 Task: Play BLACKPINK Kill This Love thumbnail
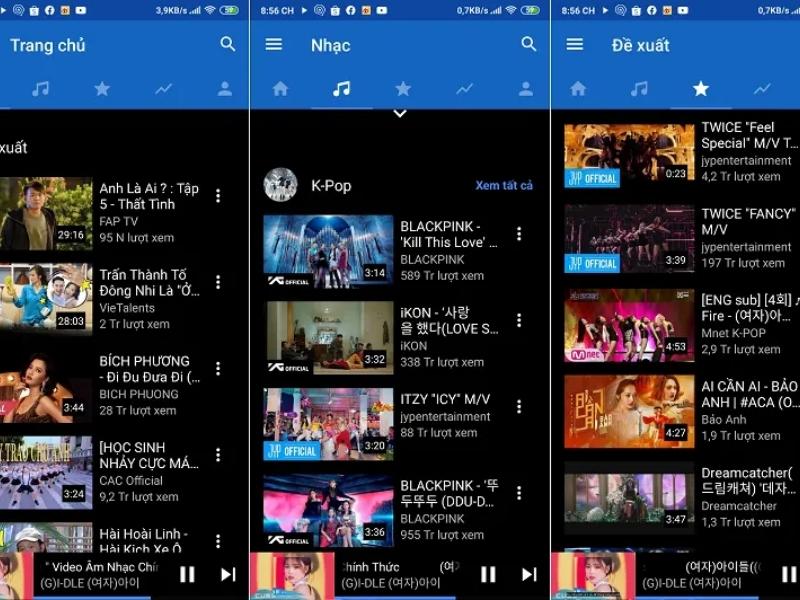click(328, 252)
